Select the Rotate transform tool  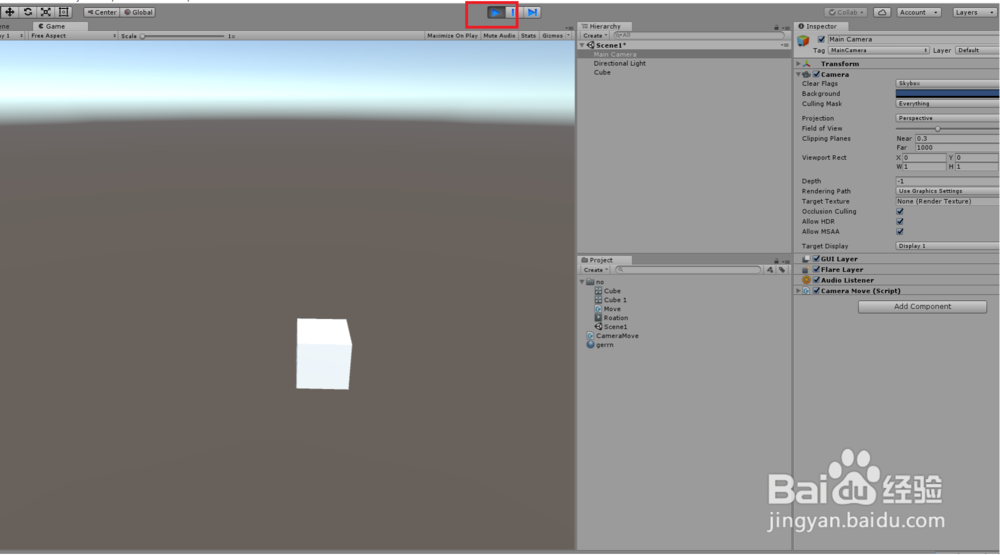click(27, 12)
